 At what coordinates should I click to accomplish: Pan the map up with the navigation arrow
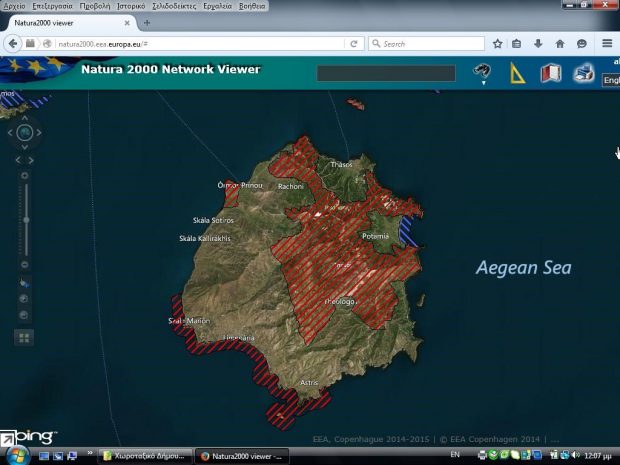pos(25,118)
